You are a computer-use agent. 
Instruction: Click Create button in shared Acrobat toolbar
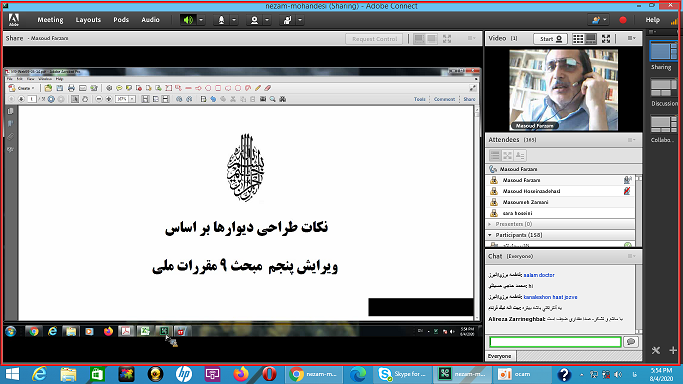22,88
